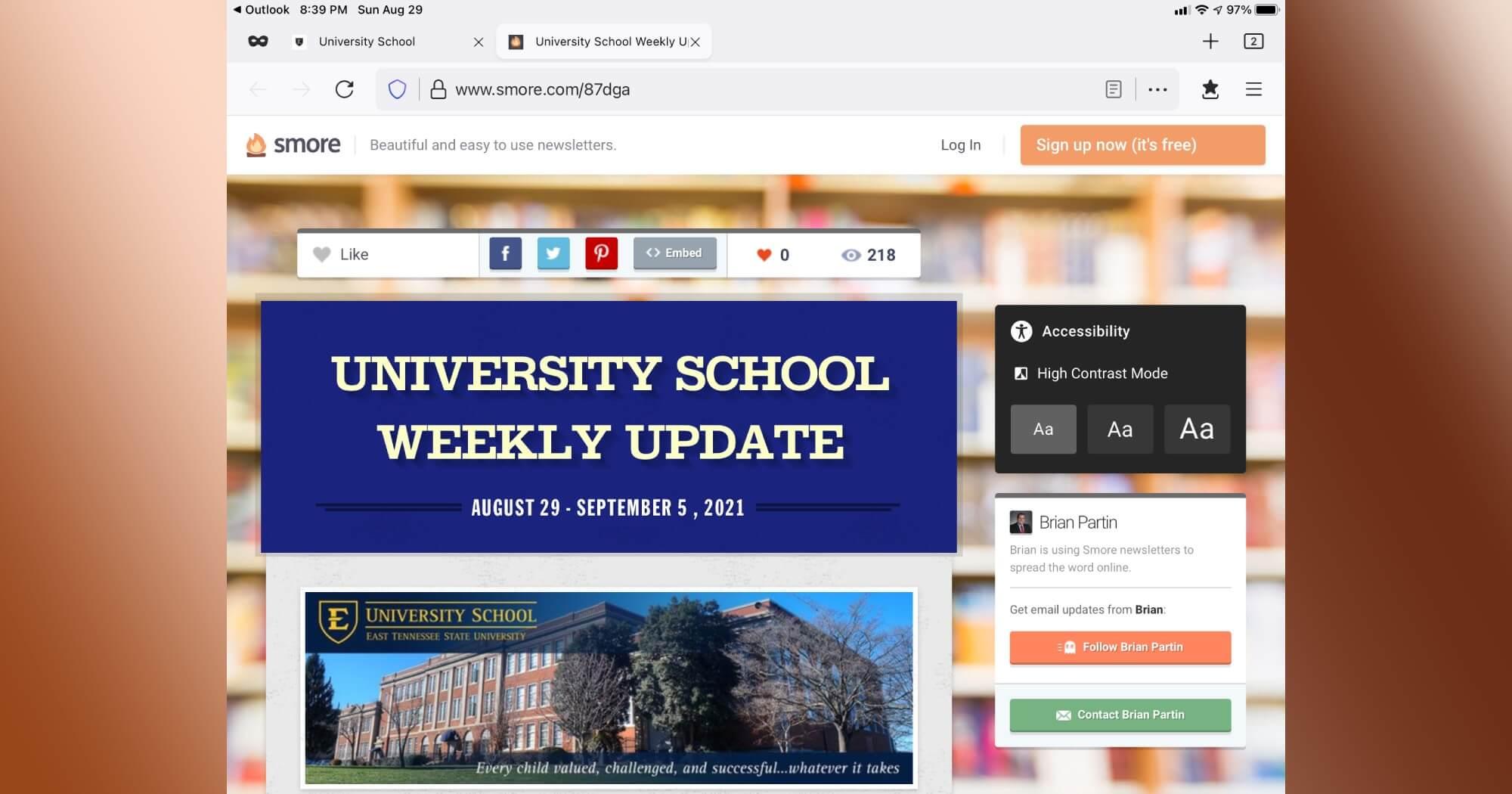Open the hamburger menu
This screenshot has width=1512, height=794.
1253,89
